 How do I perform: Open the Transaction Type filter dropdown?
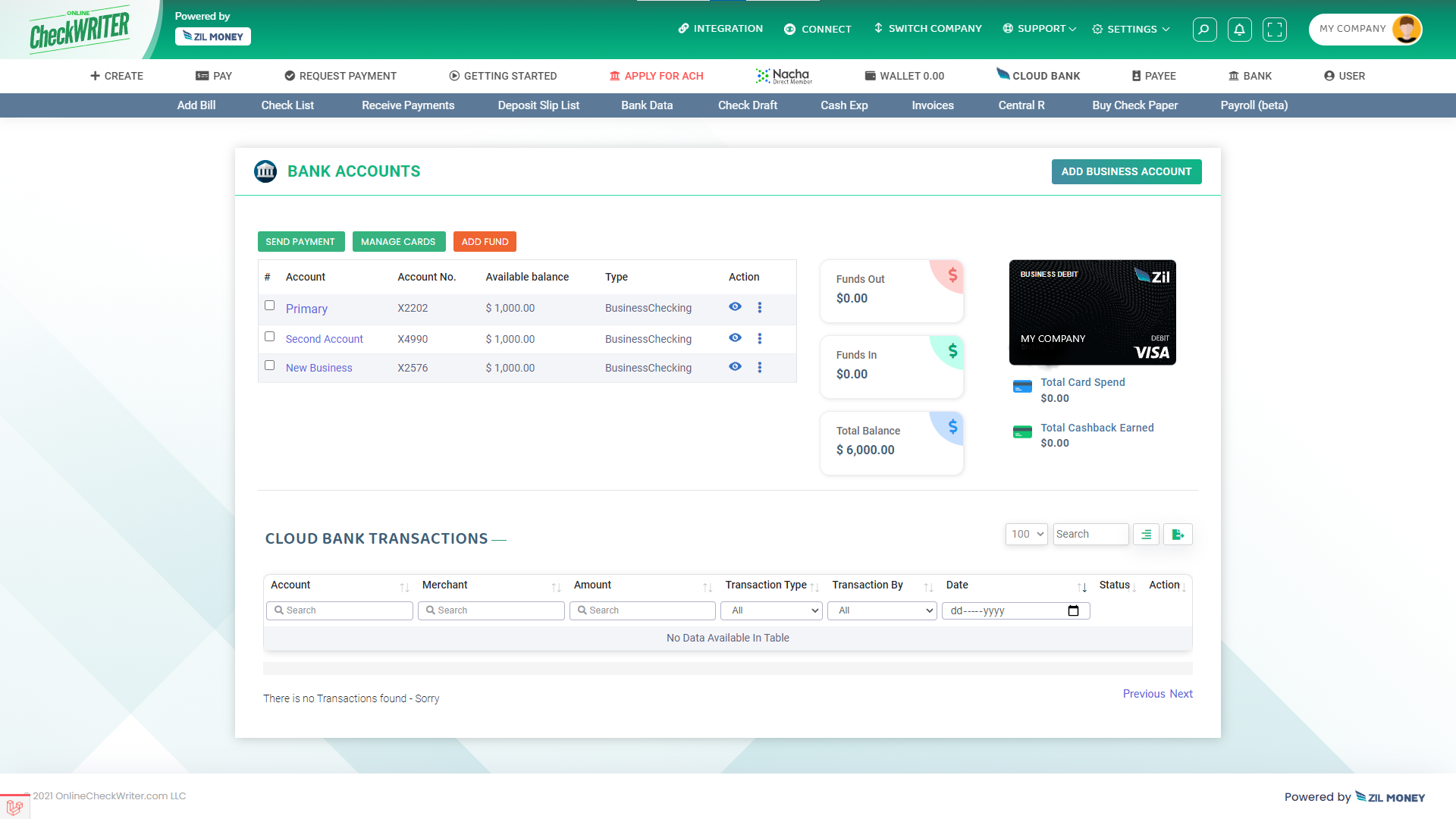(770, 610)
